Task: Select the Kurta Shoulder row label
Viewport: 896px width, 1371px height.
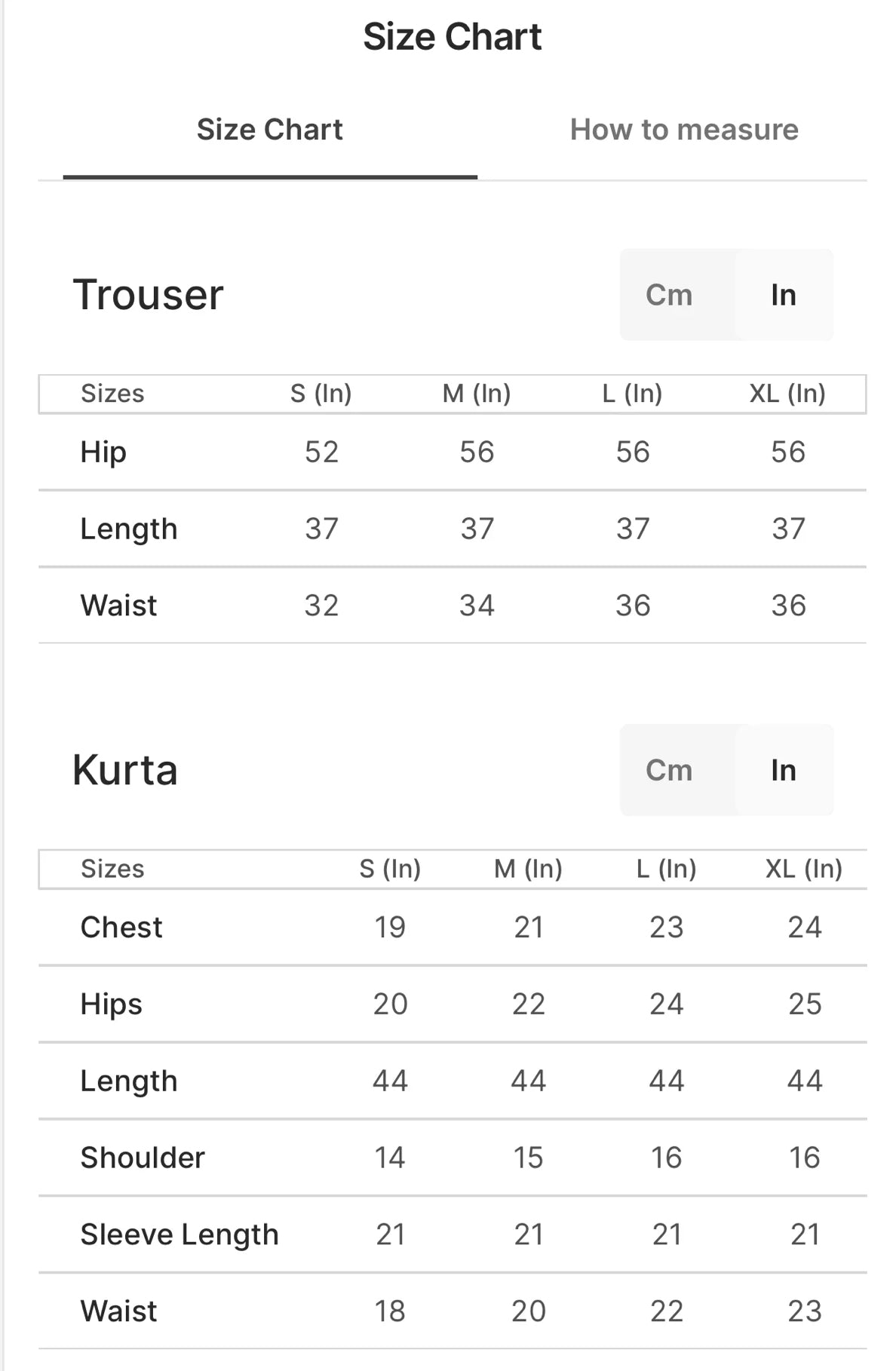Action: 143,1158
